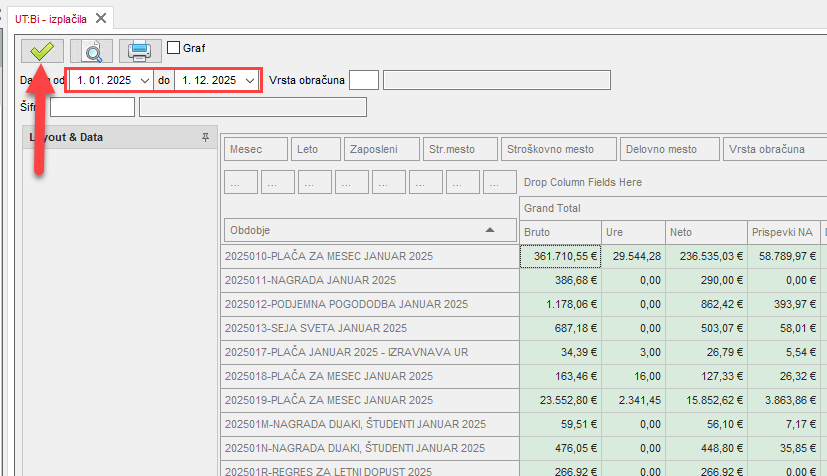Image resolution: width=827 pixels, height=476 pixels.
Task: Toggle sort arrow on Obdobje field
Action: 489,230
